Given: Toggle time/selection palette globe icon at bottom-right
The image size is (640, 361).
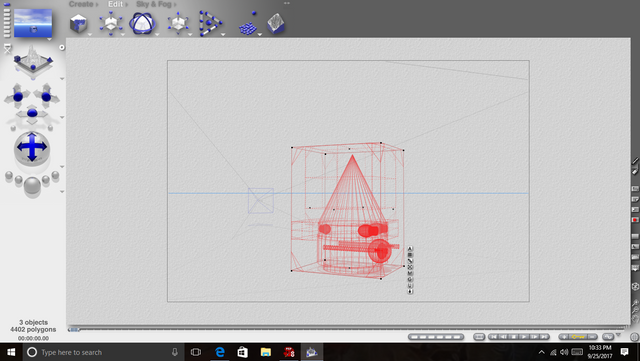Looking at the screenshot, I should [634, 337].
